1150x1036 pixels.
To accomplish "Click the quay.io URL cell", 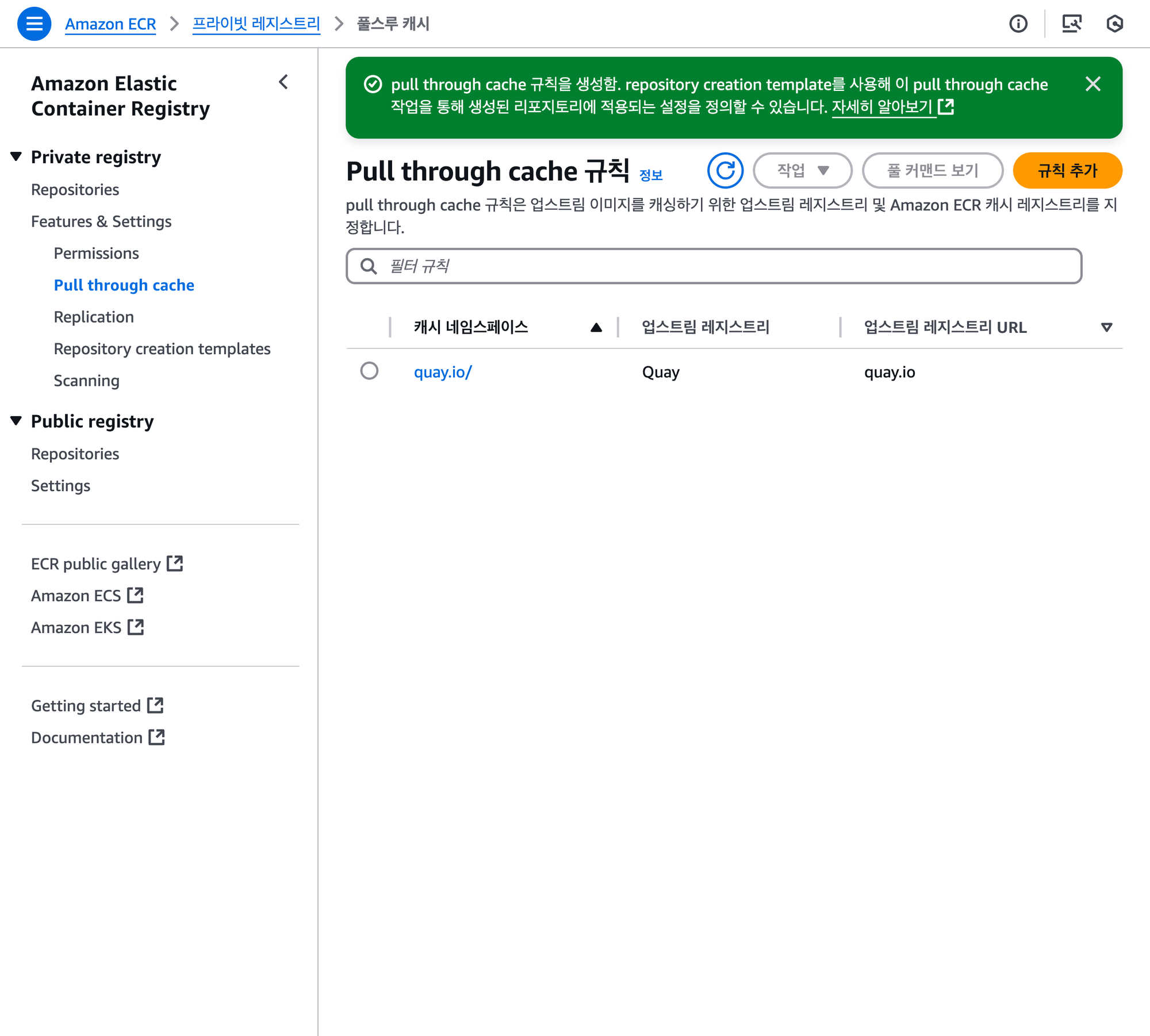I will pyautogui.click(x=890, y=372).
